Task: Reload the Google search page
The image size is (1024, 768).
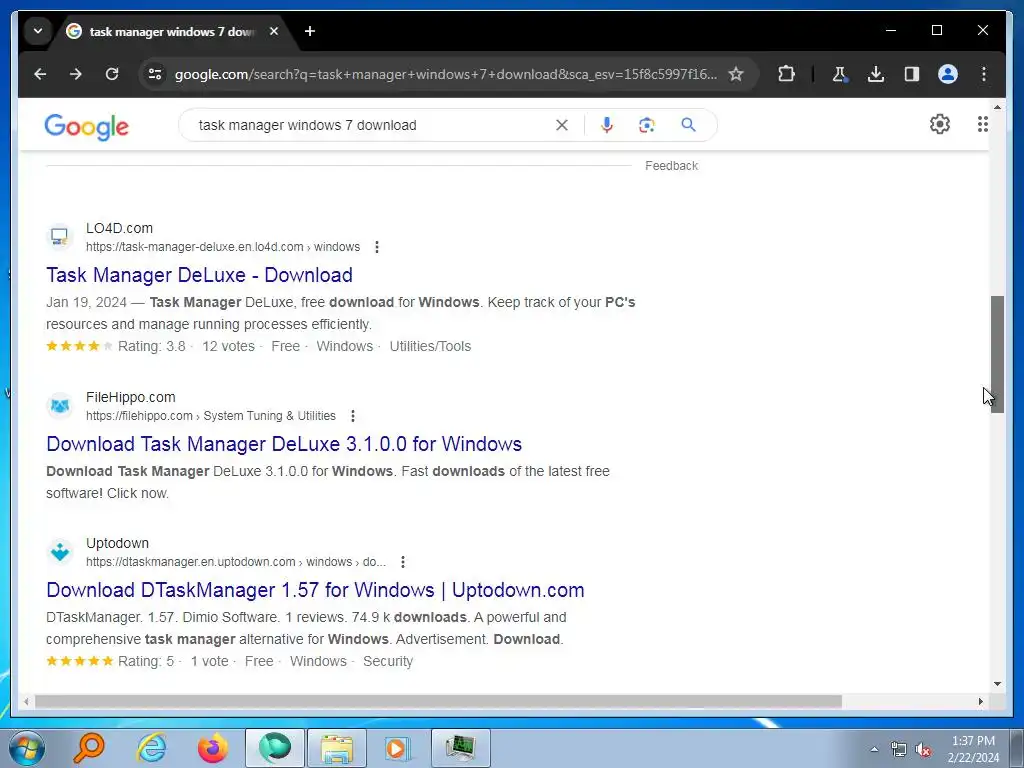Action: coord(112,74)
